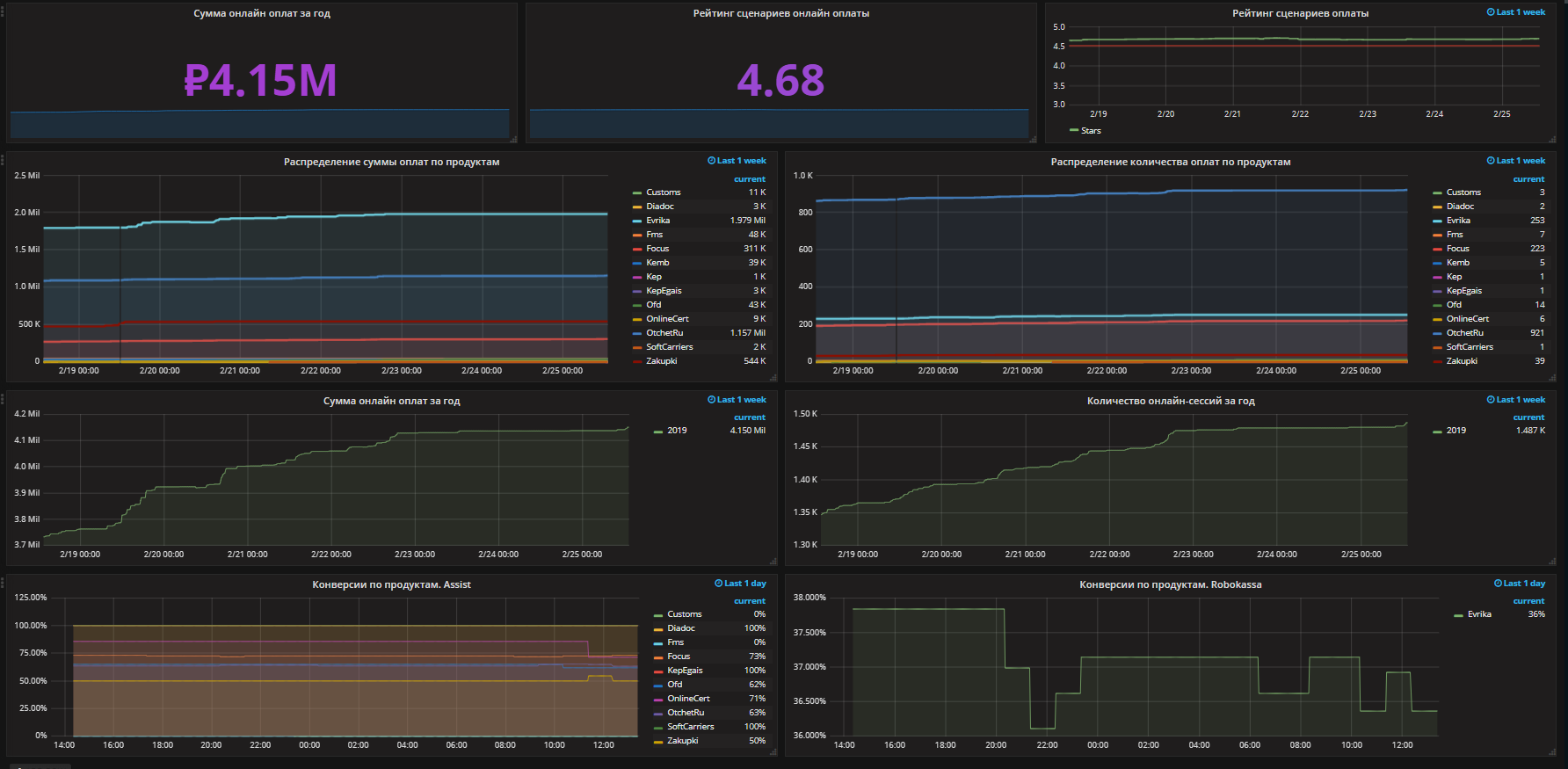This screenshot has width=1568, height=769.
Task: Click Last 1 week label on payment sum panel
Action: [x=741, y=161]
